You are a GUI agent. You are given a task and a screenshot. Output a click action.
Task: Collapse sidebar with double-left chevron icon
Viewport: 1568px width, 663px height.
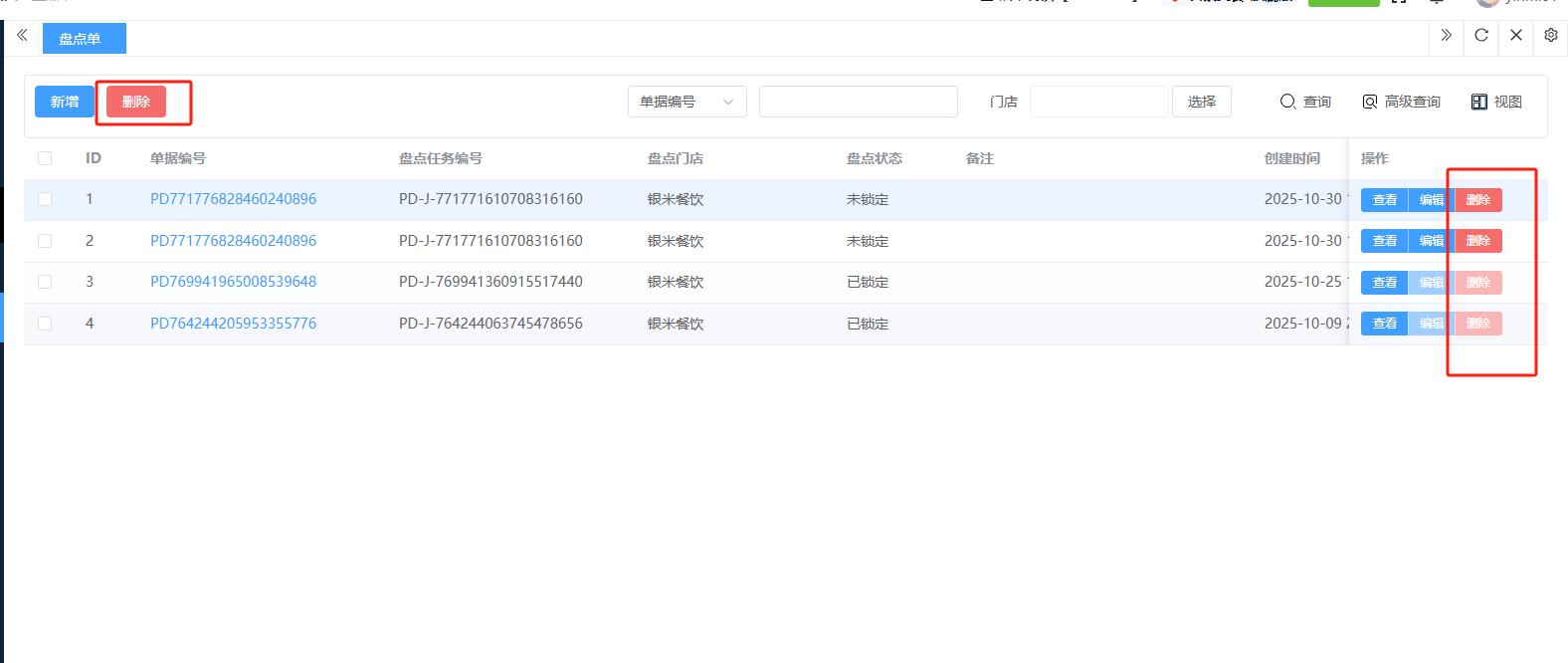[x=22, y=35]
